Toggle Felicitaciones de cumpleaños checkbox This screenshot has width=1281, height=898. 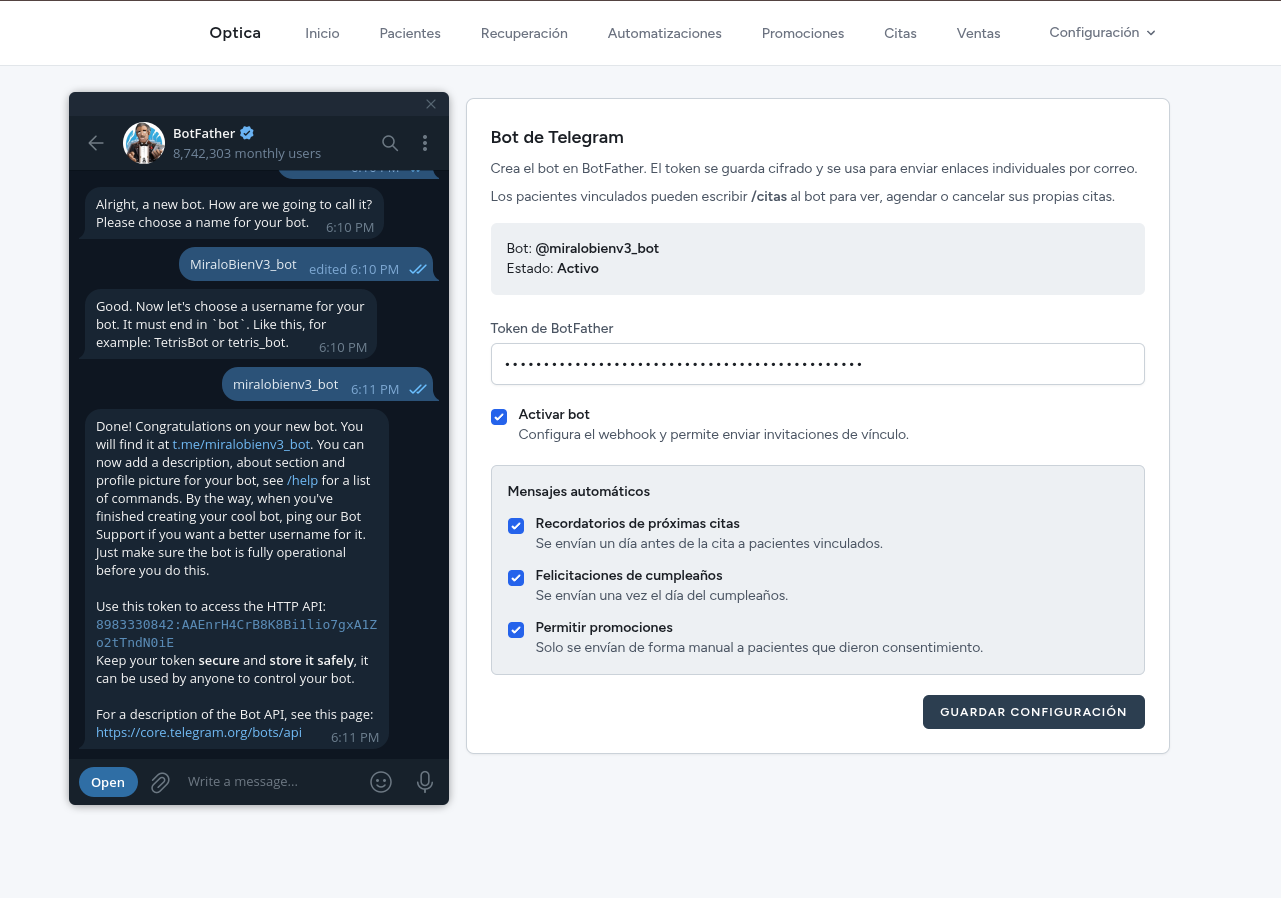click(516, 578)
